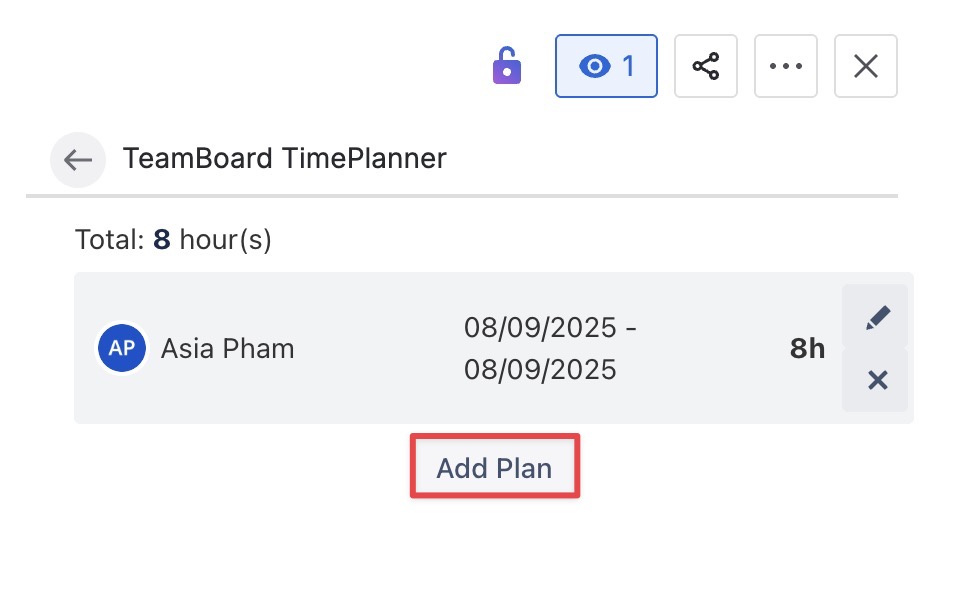Screen dimensions: 956x600
Task: Open the more actions ellipsis menu
Action: click(x=786, y=66)
